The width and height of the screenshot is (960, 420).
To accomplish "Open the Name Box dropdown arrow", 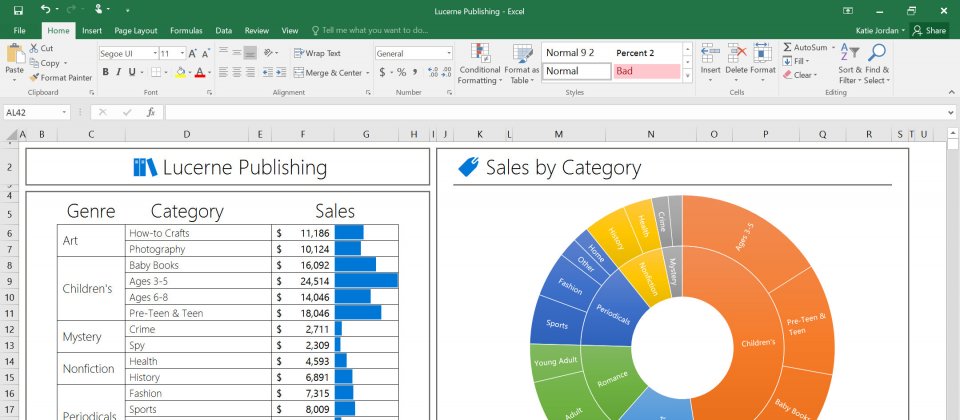I will click(64, 113).
